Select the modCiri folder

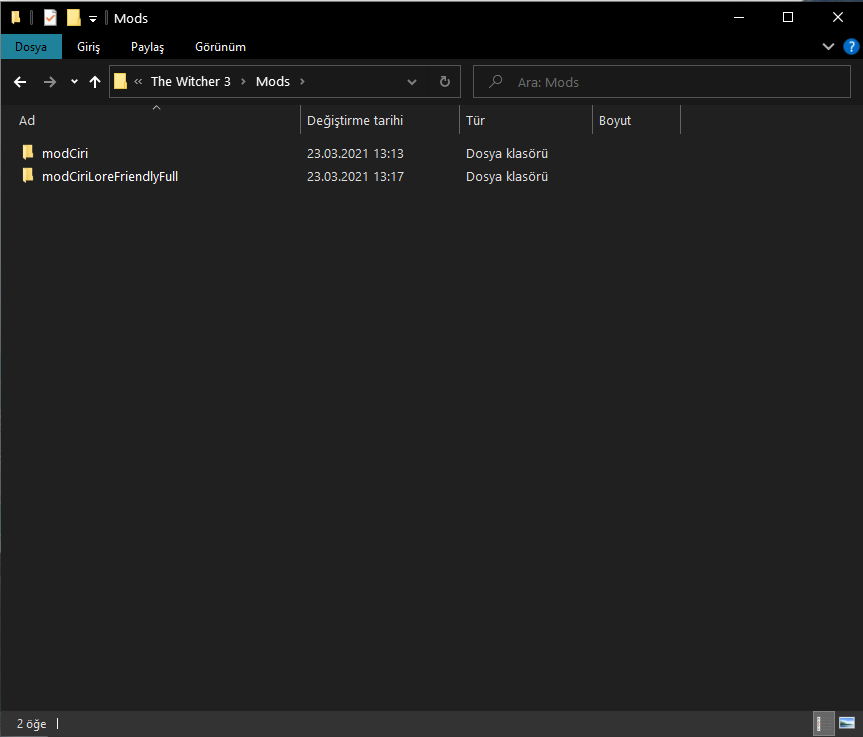pyautogui.click(x=65, y=153)
